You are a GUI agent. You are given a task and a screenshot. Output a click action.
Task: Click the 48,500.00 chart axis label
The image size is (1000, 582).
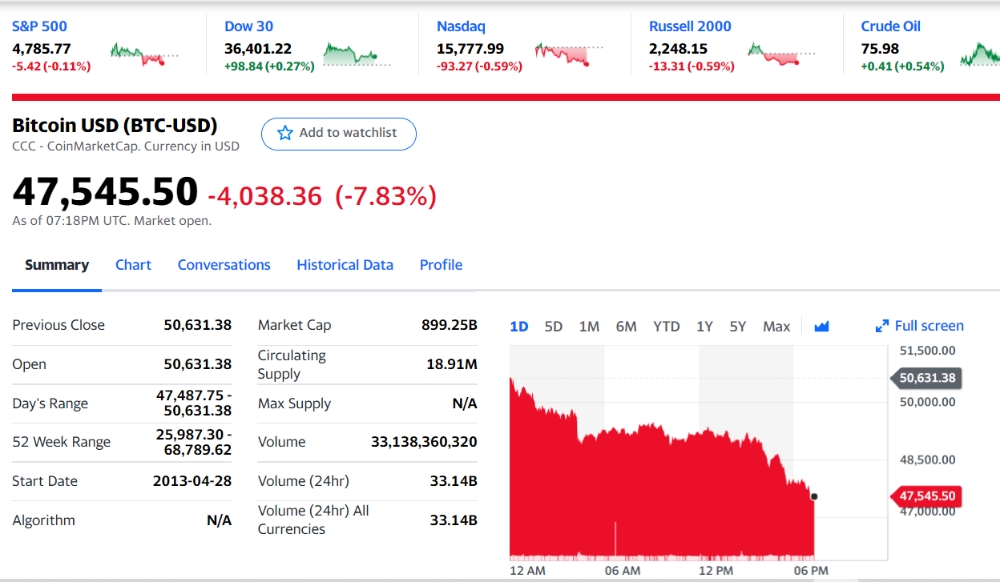(x=927, y=460)
